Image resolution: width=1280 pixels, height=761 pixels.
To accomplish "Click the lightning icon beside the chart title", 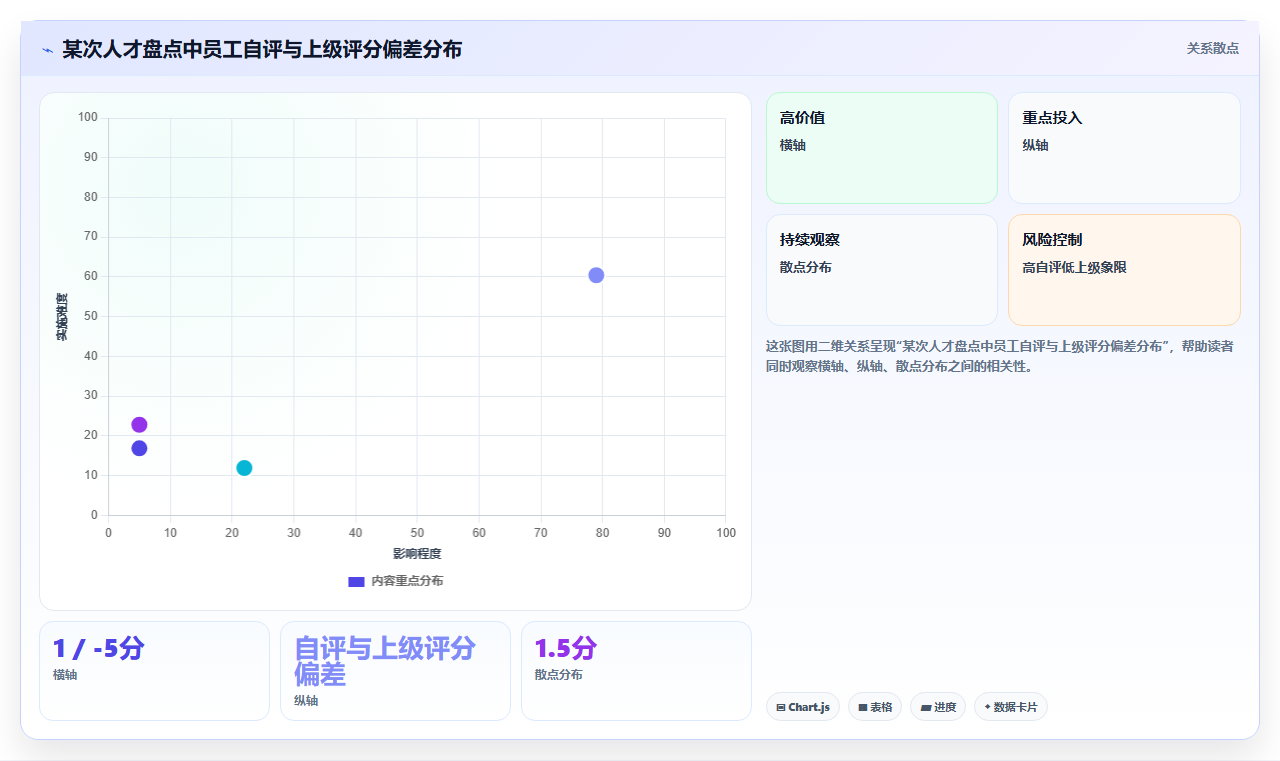I will pos(48,50).
